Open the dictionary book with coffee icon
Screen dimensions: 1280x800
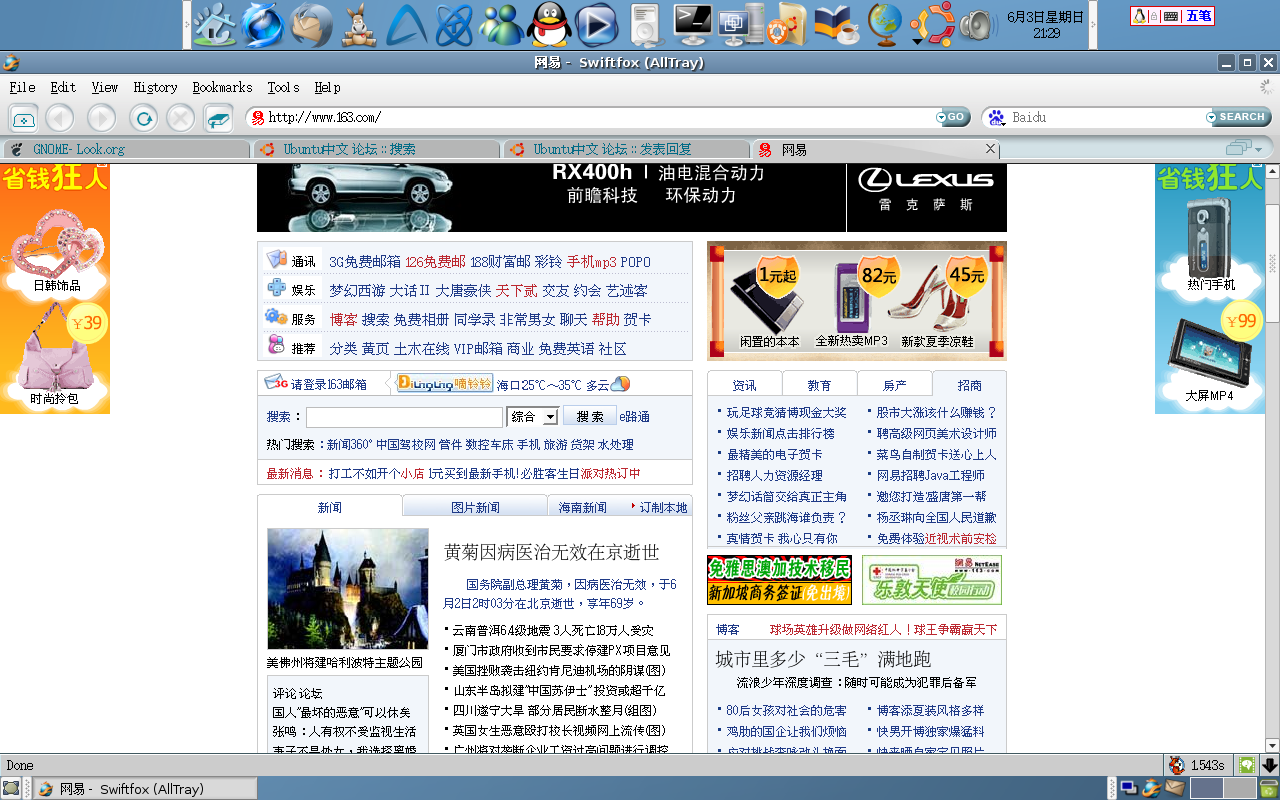click(837, 25)
